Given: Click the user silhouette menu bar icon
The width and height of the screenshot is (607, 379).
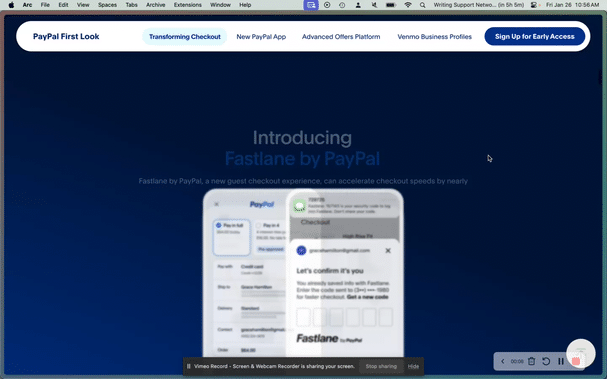Looking at the screenshot, I should [x=358, y=5].
